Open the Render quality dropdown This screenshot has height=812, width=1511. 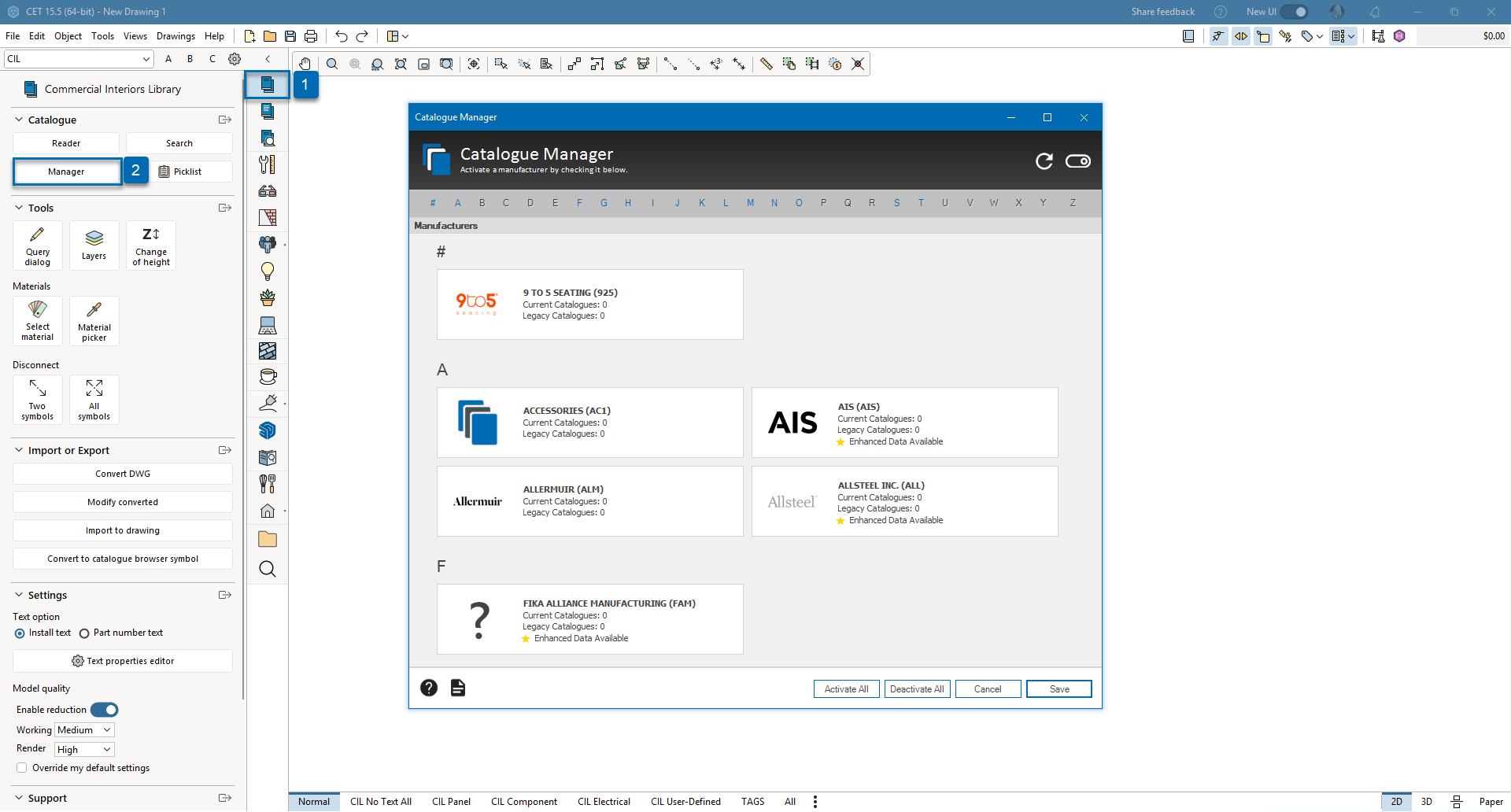(85, 750)
